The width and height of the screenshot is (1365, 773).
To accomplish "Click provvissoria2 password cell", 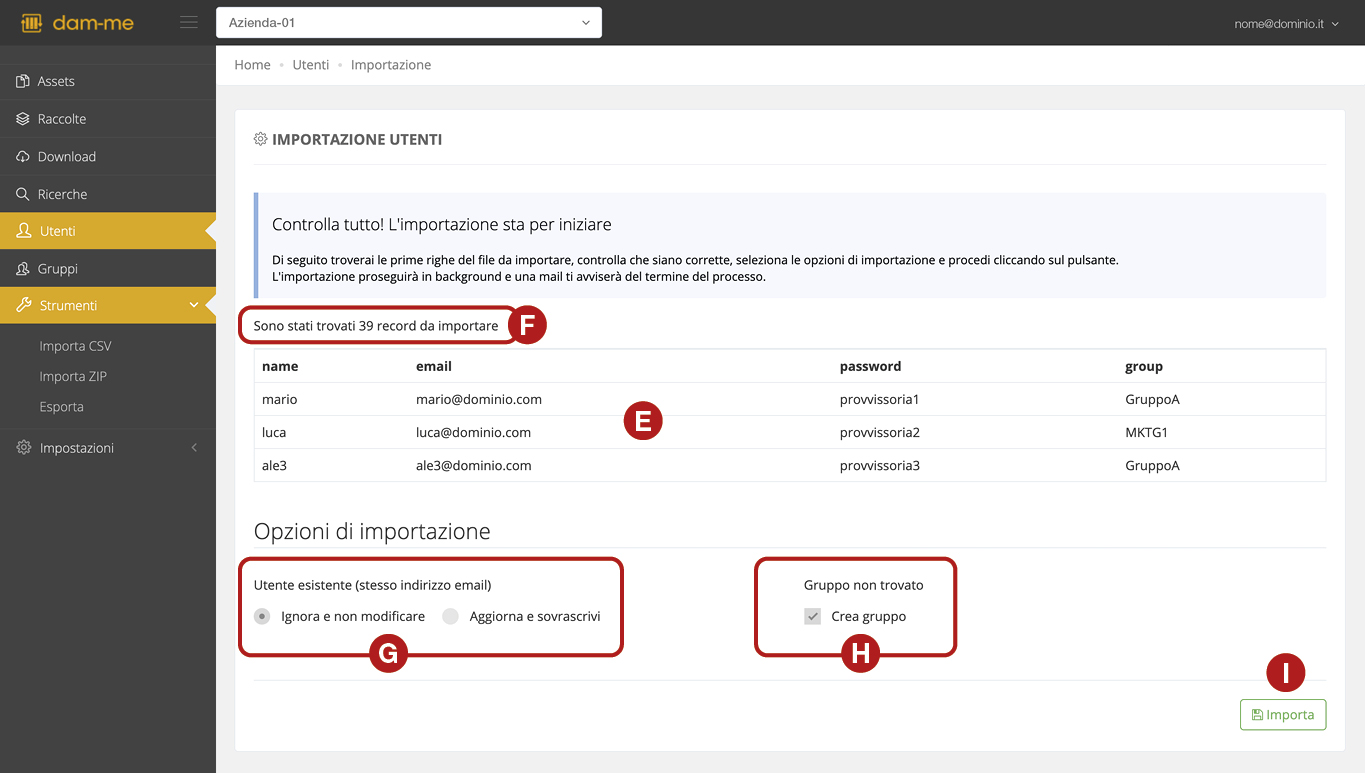I will point(880,433).
